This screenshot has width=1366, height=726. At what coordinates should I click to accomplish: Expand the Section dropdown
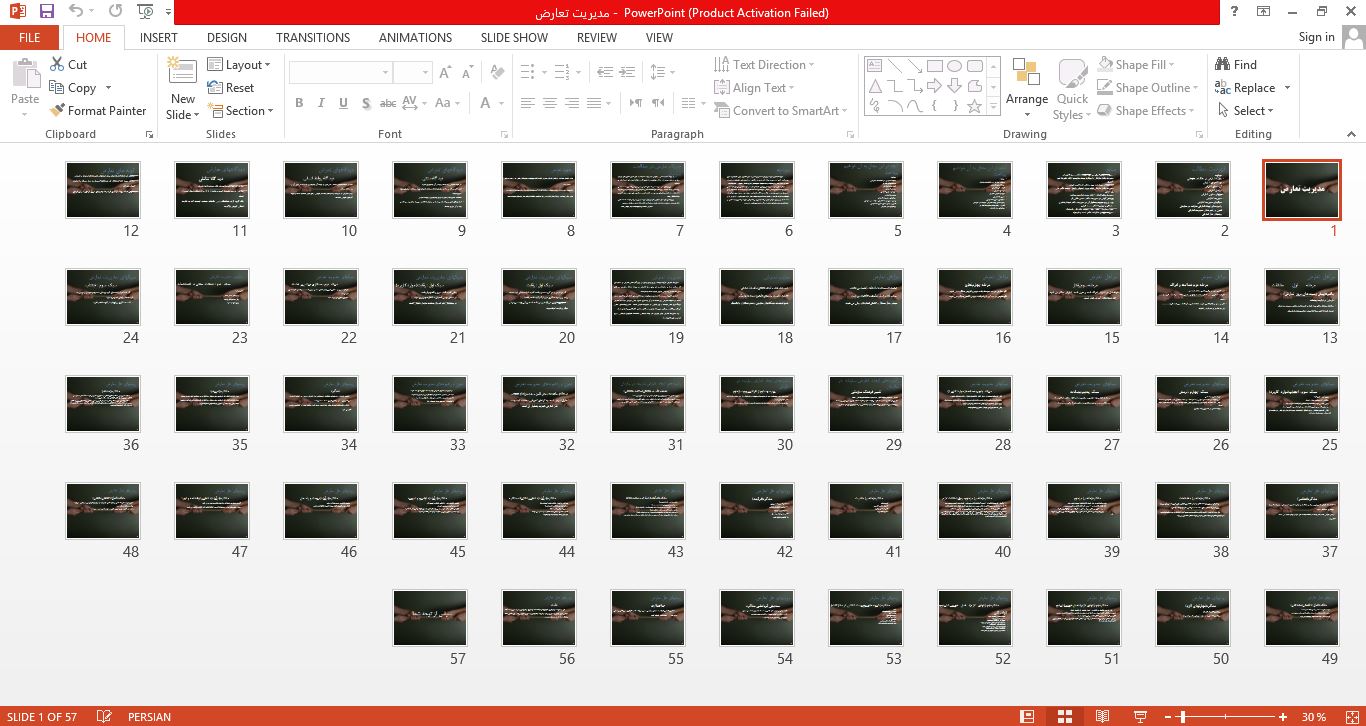241,111
